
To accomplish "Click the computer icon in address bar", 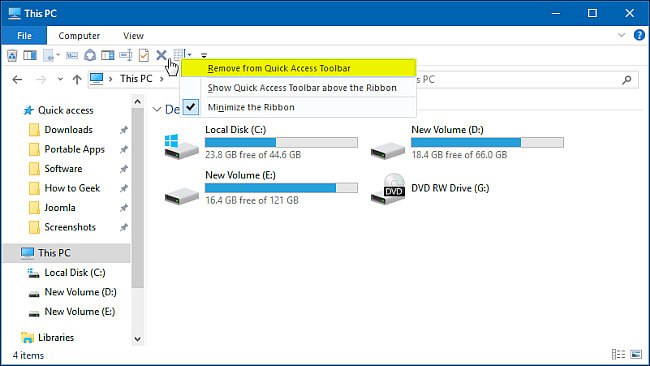I will tap(97, 79).
